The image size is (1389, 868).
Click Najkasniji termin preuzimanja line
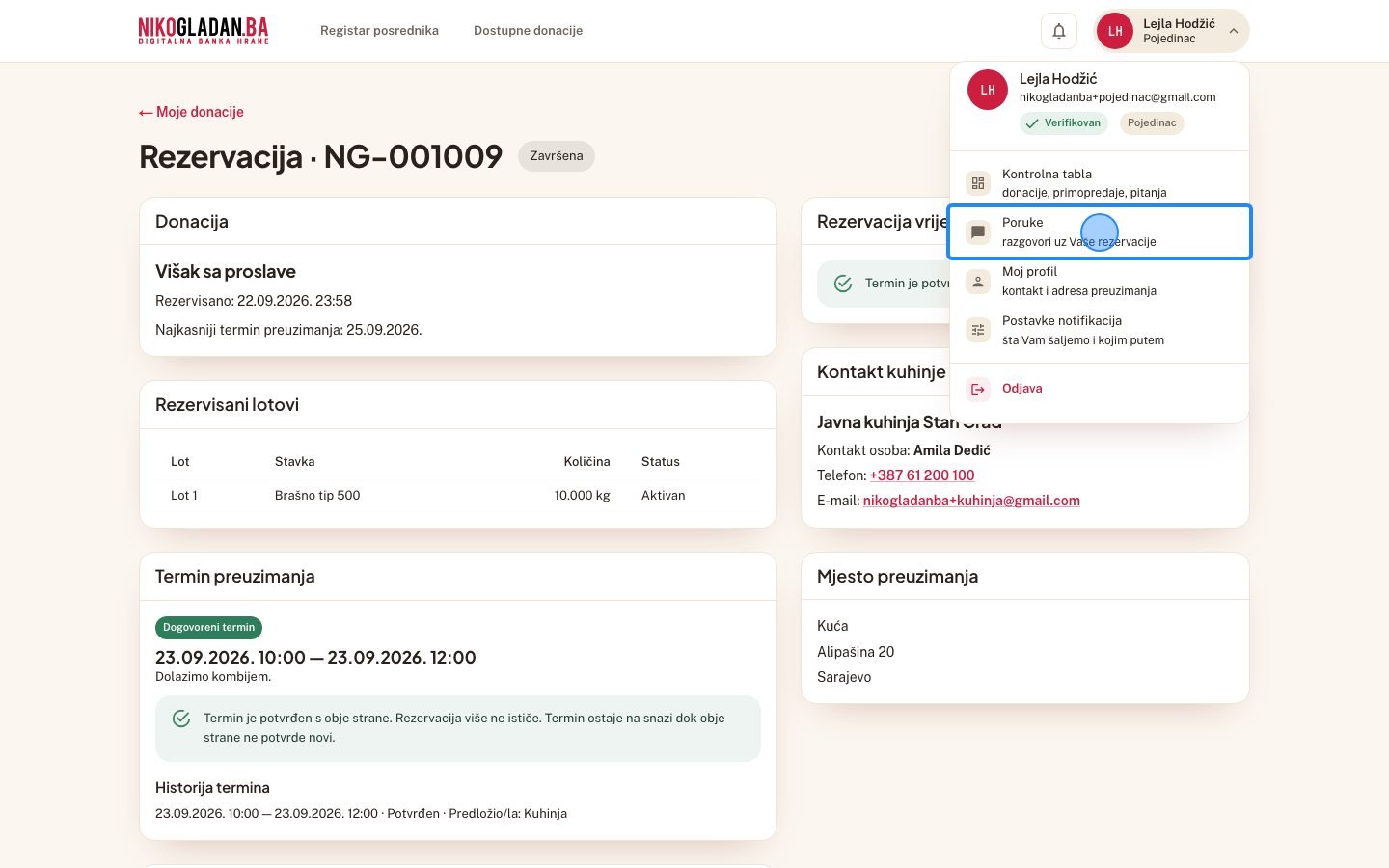coord(288,330)
